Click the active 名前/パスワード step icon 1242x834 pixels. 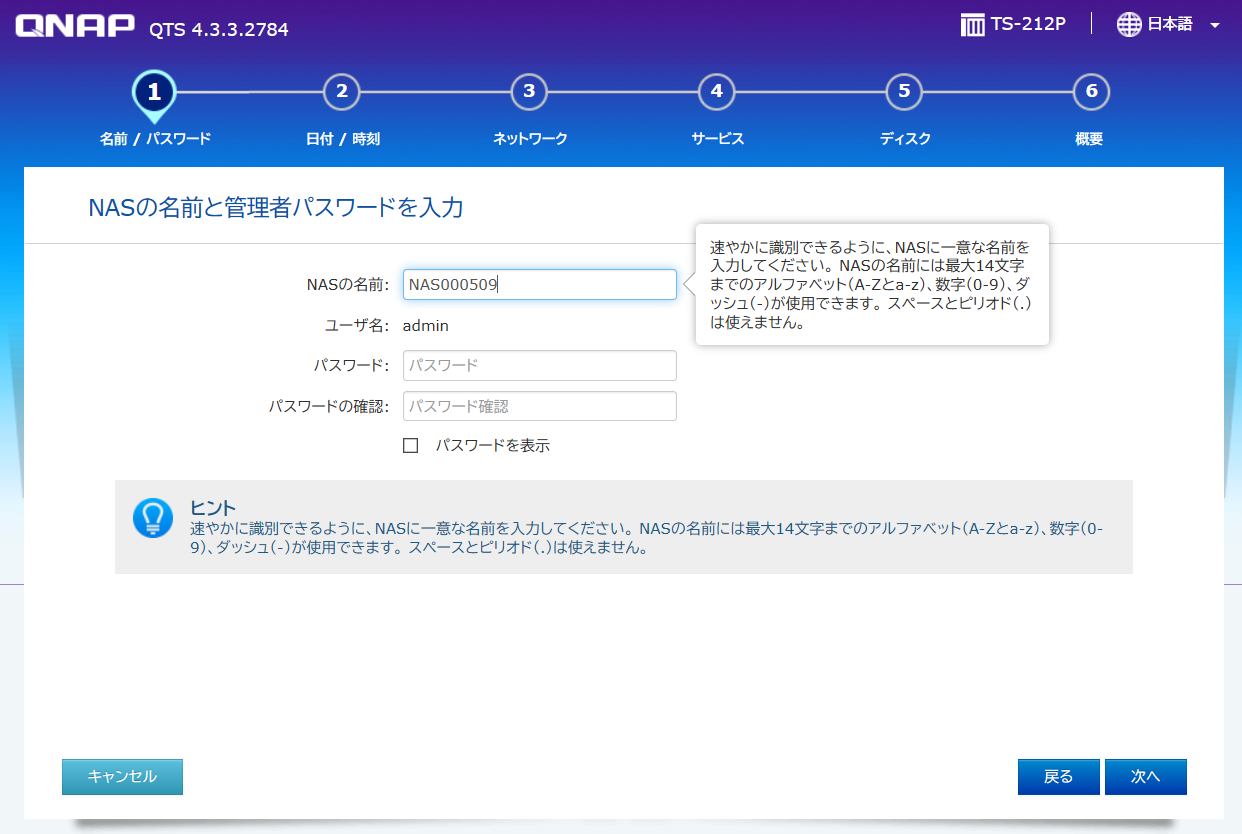pos(155,91)
